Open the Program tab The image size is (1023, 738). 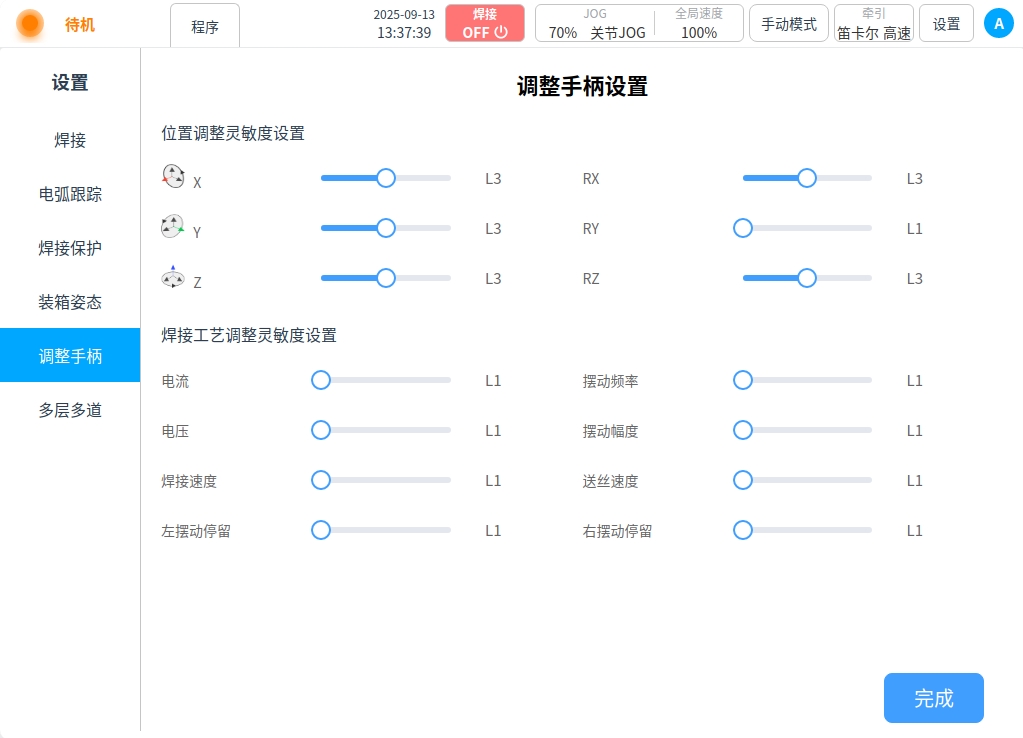point(205,27)
